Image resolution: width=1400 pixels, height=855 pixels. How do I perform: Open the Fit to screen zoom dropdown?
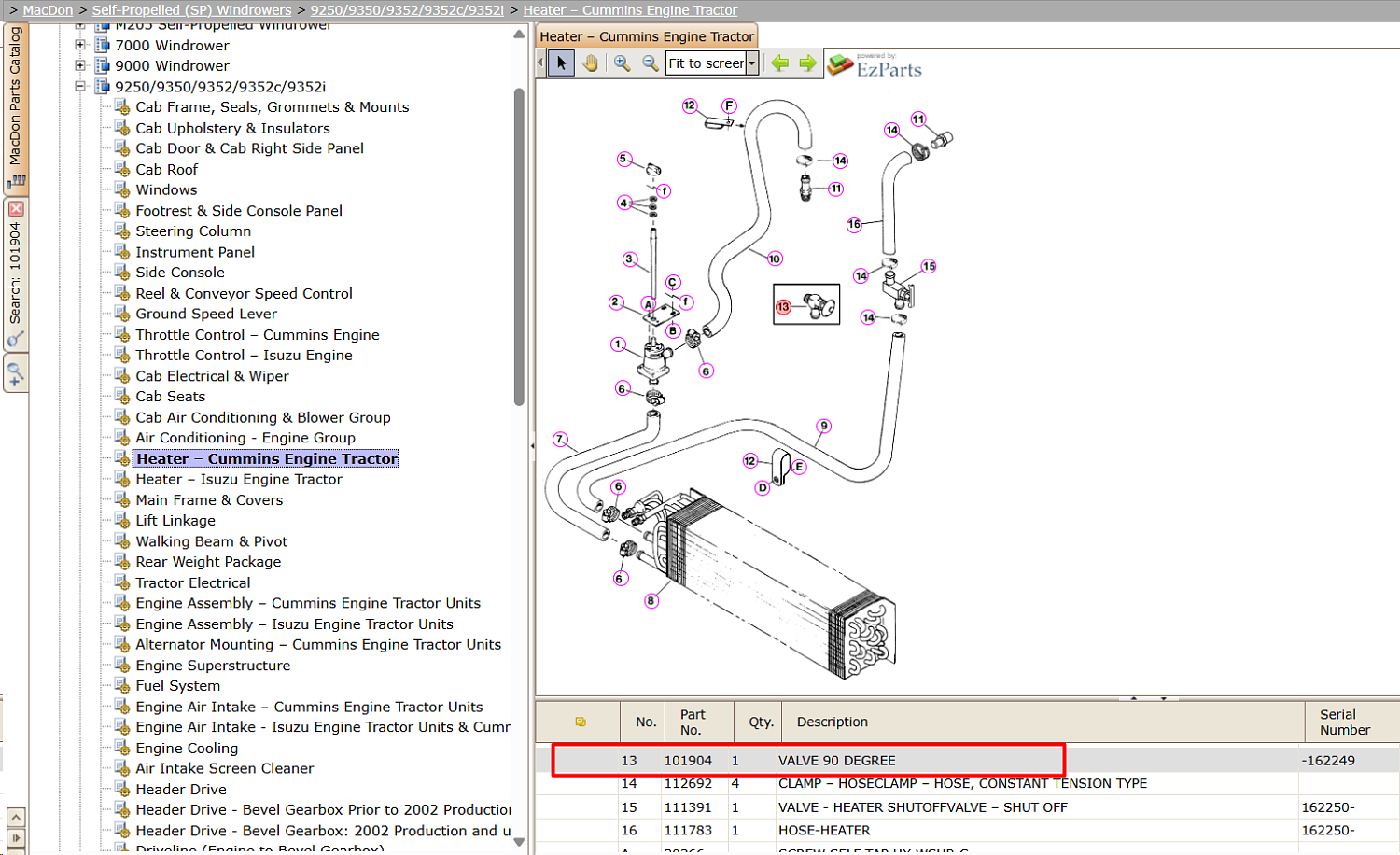tap(752, 63)
